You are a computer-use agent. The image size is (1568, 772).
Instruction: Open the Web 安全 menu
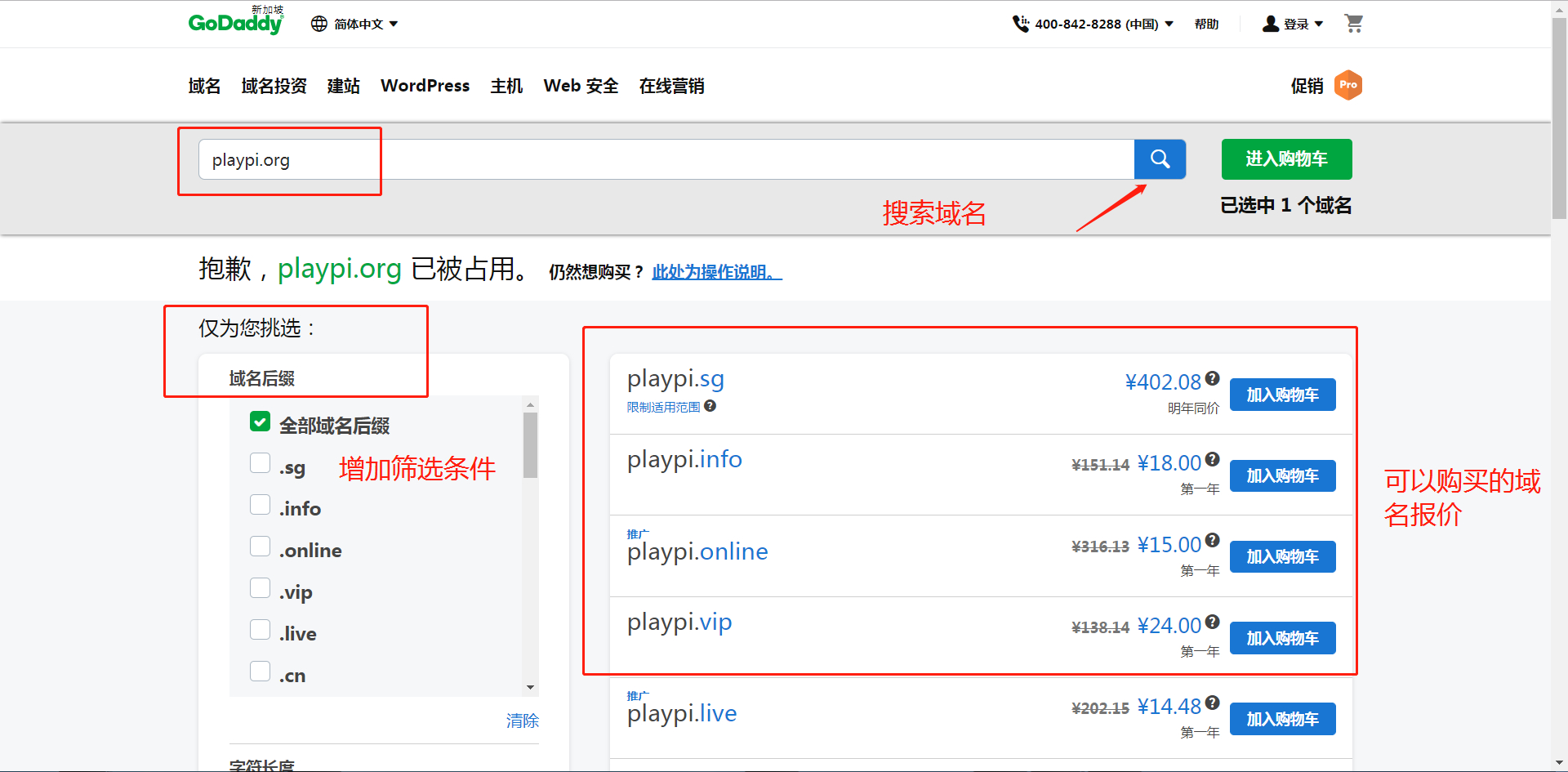[x=581, y=86]
